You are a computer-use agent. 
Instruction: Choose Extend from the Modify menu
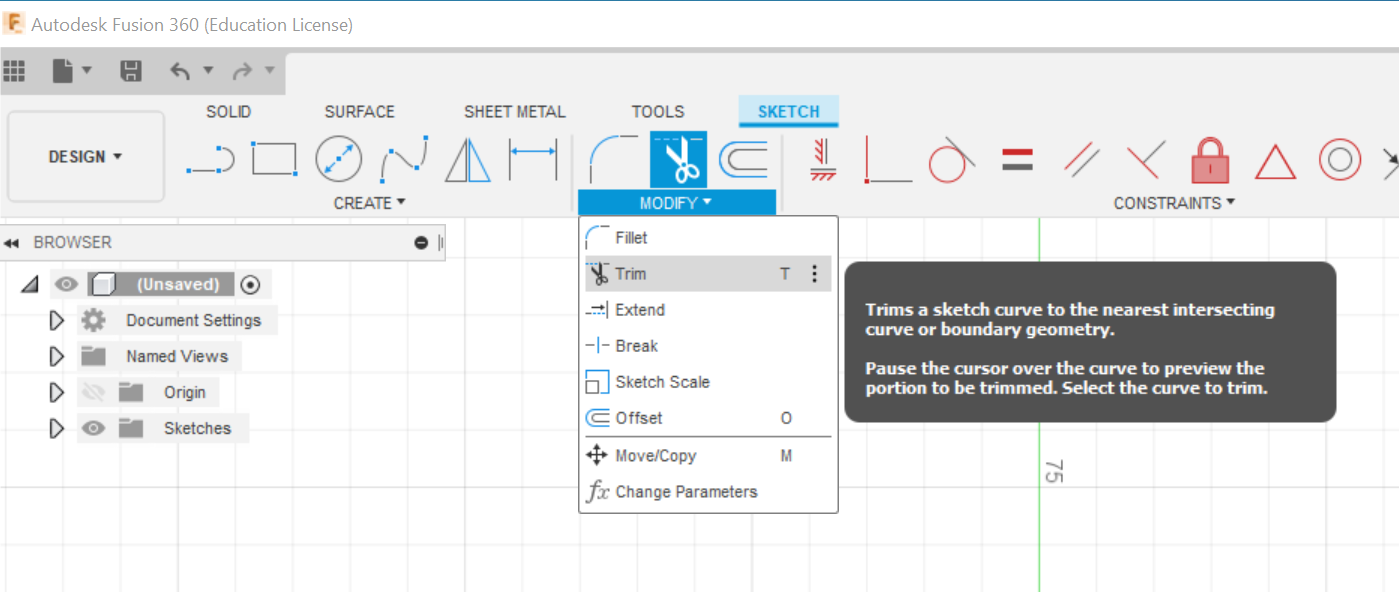coord(640,310)
